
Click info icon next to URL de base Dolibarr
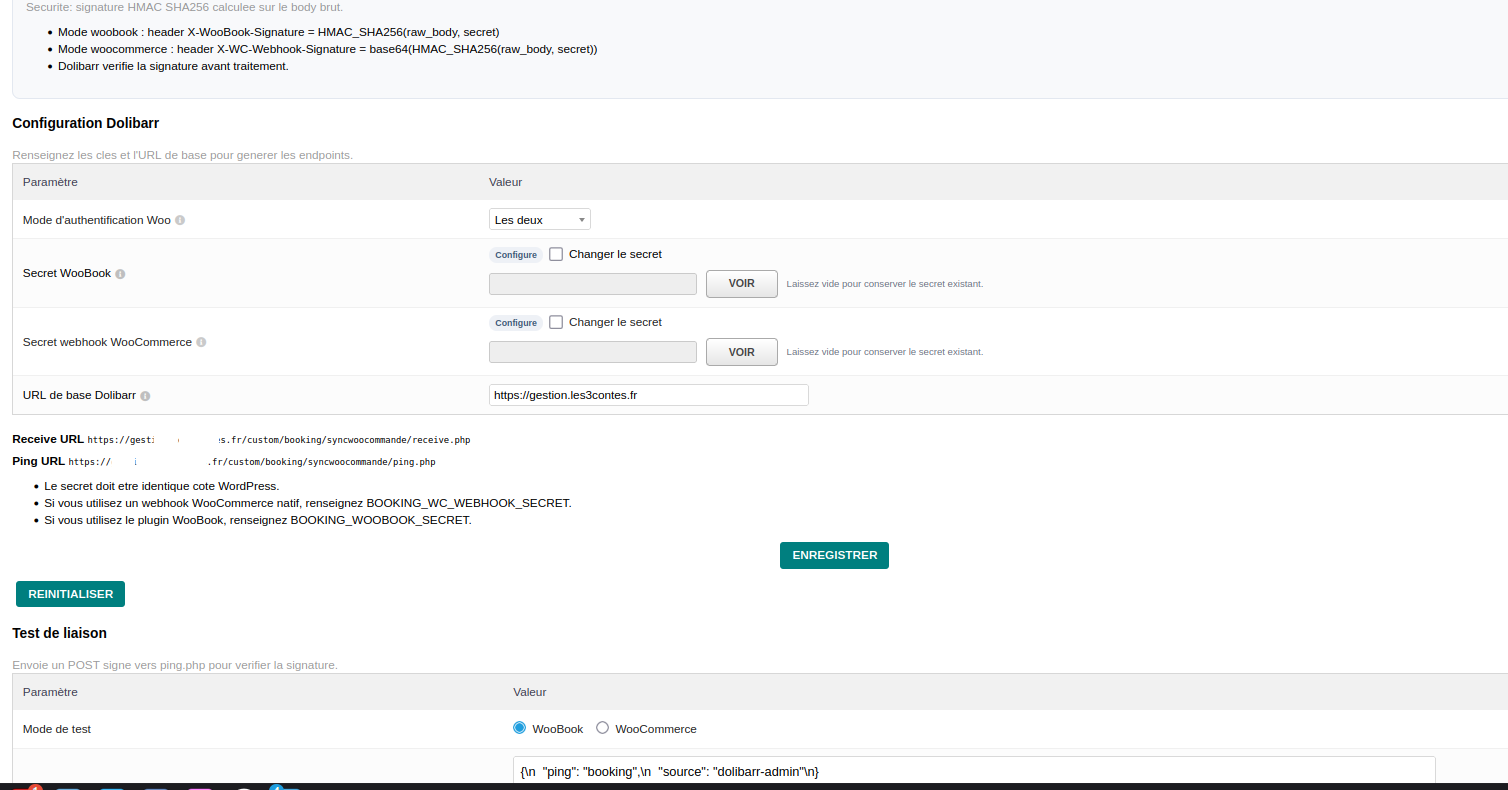pos(145,396)
